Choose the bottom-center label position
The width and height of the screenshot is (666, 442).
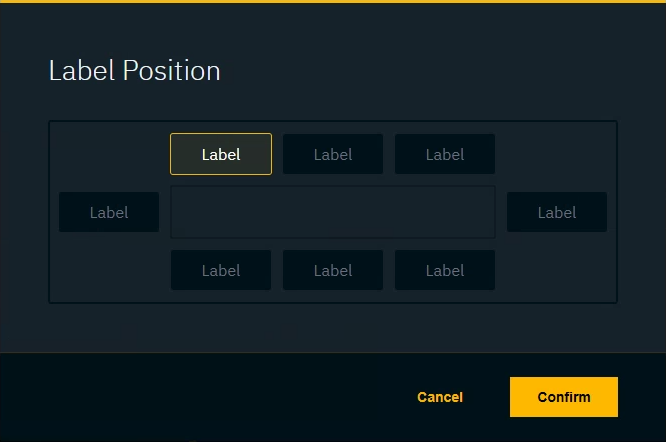333,270
